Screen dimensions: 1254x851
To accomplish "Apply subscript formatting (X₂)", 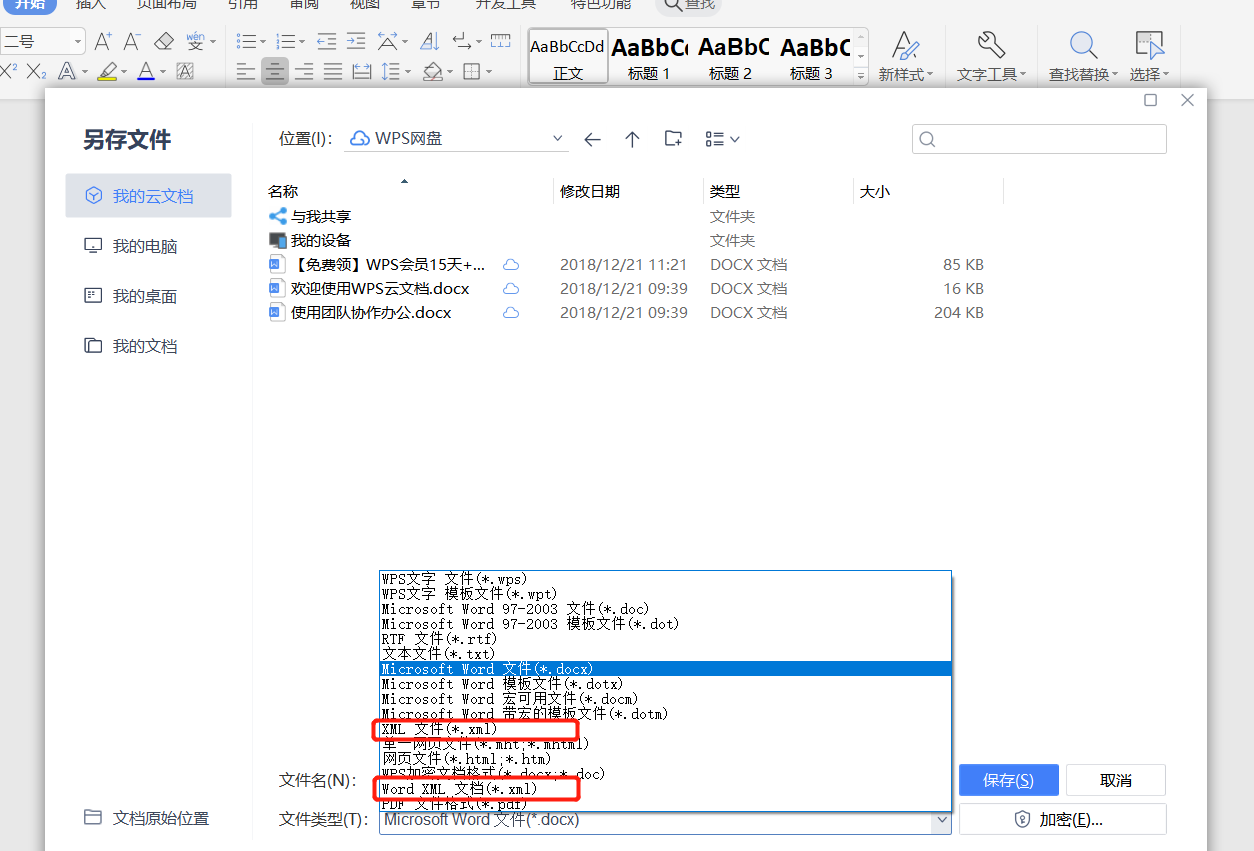I will (36, 71).
